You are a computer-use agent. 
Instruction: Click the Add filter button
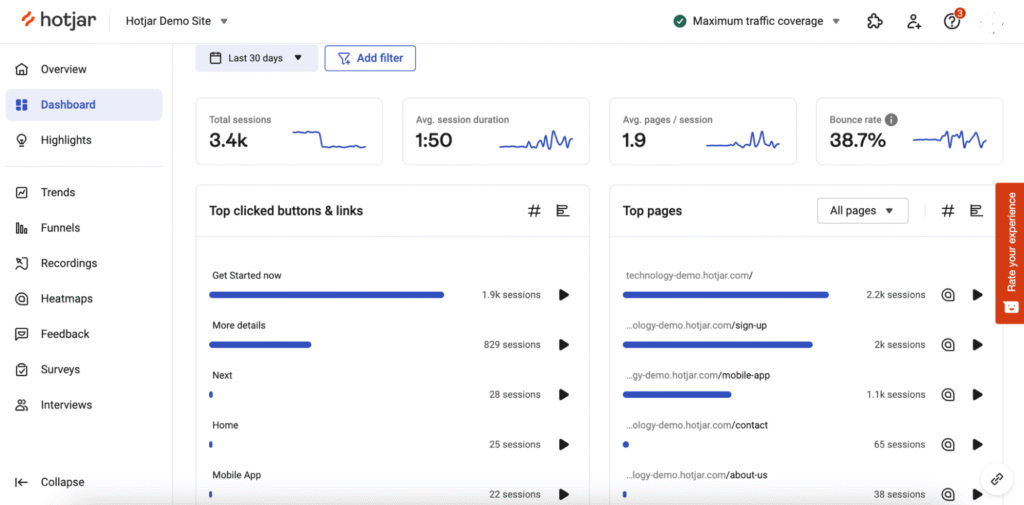(370, 58)
